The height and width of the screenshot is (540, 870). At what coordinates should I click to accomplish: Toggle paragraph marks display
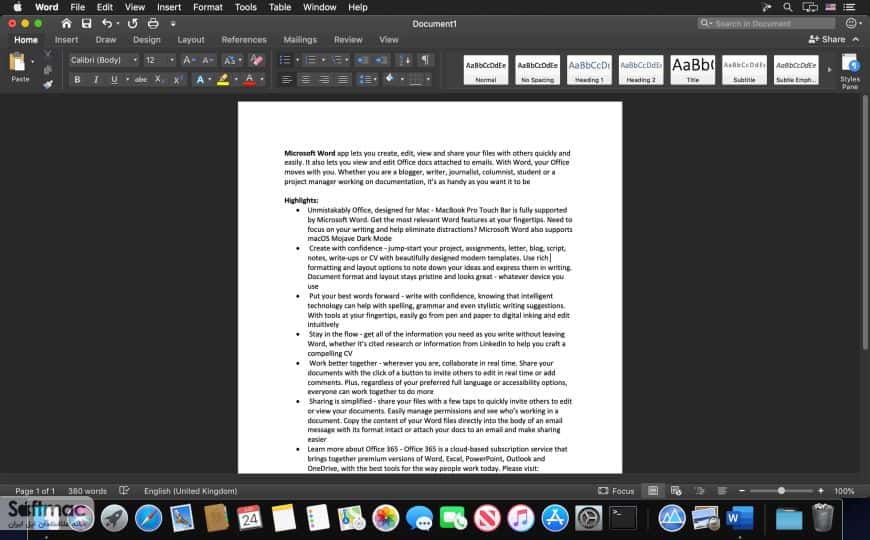tap(425, 60)
